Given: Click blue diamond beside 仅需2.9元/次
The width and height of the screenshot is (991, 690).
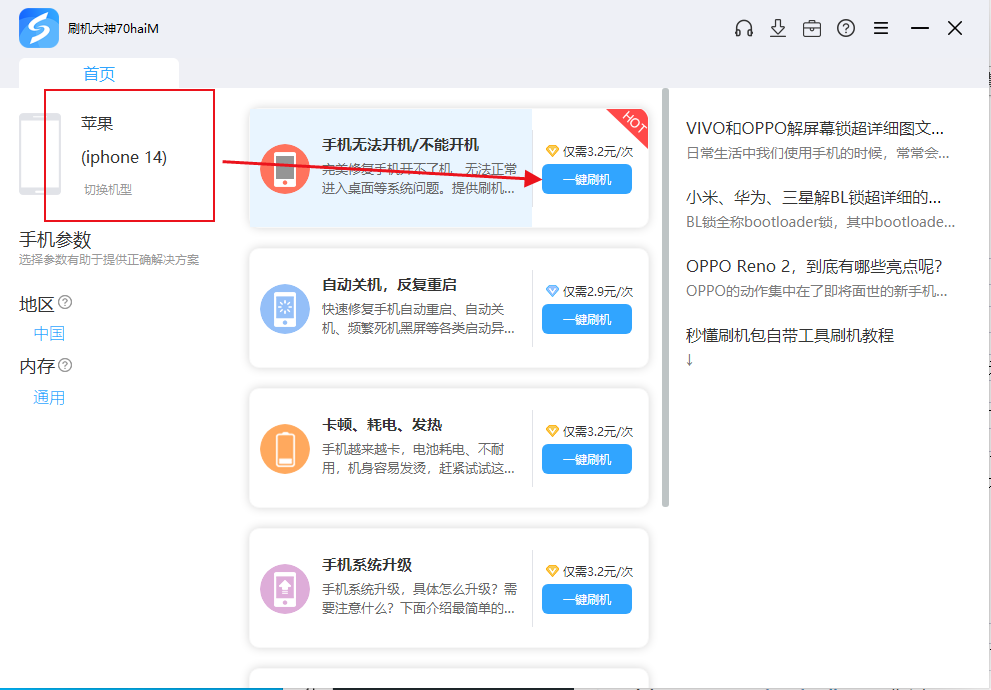Looking at the screenshot, I should (x=552, y=291).
